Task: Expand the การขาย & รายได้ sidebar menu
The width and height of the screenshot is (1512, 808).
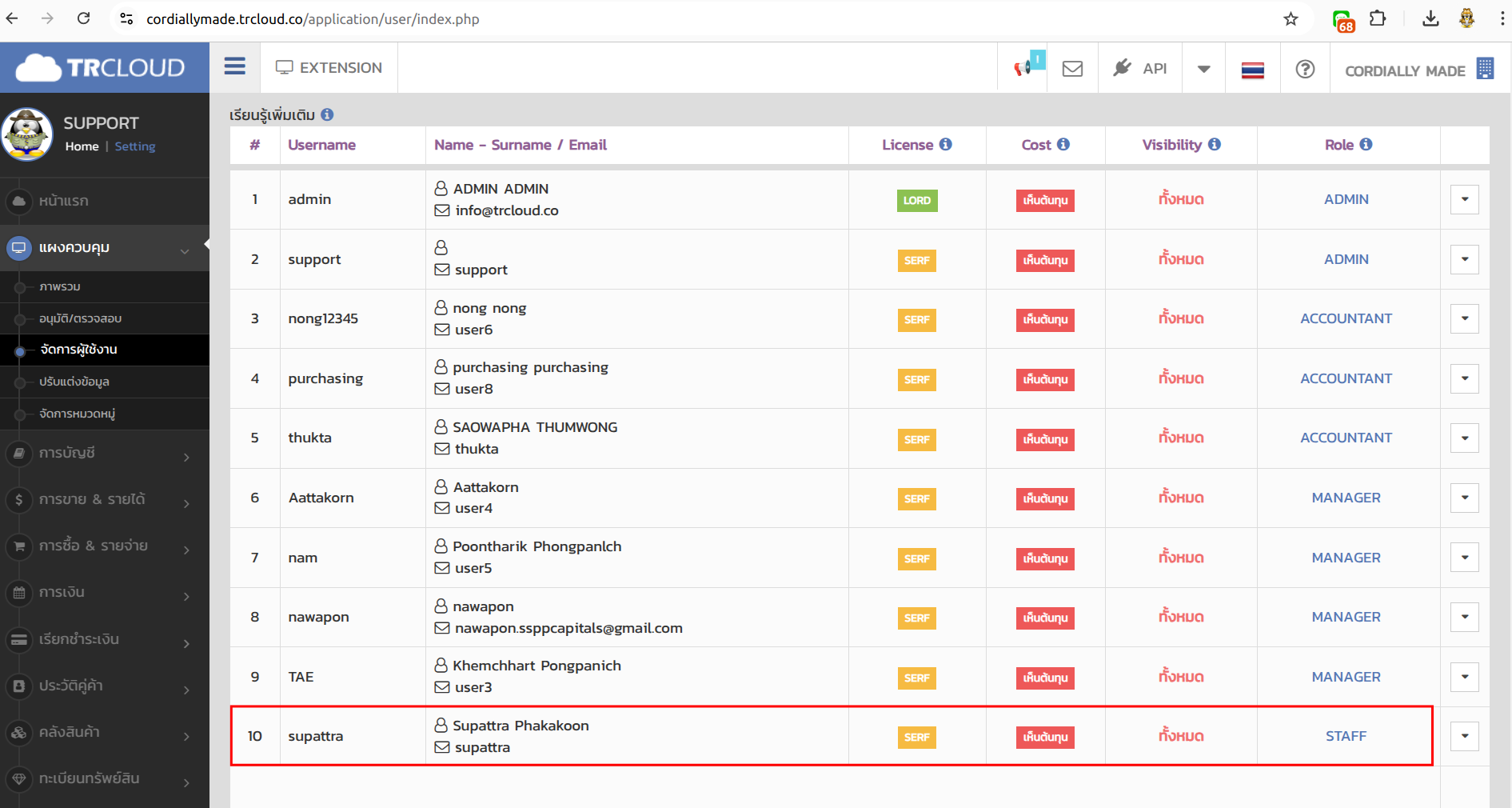Action: click(105, 500)
